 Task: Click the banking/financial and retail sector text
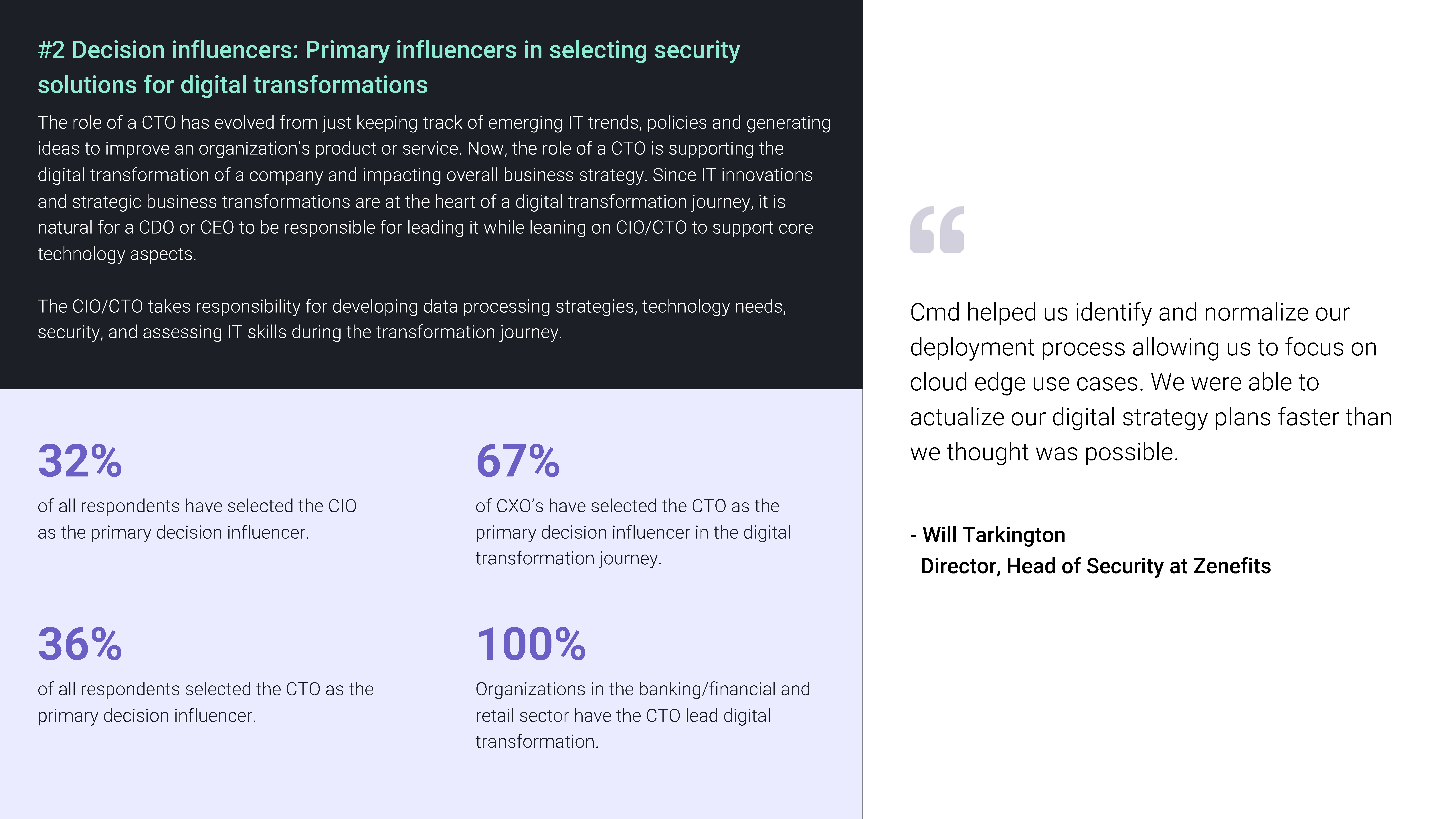tap(643, 715)
